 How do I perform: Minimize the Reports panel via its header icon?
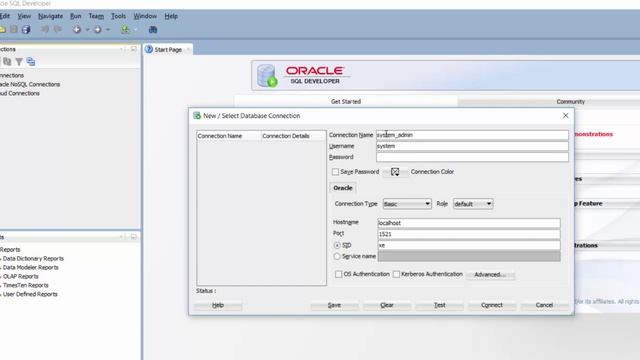(133, 237)
